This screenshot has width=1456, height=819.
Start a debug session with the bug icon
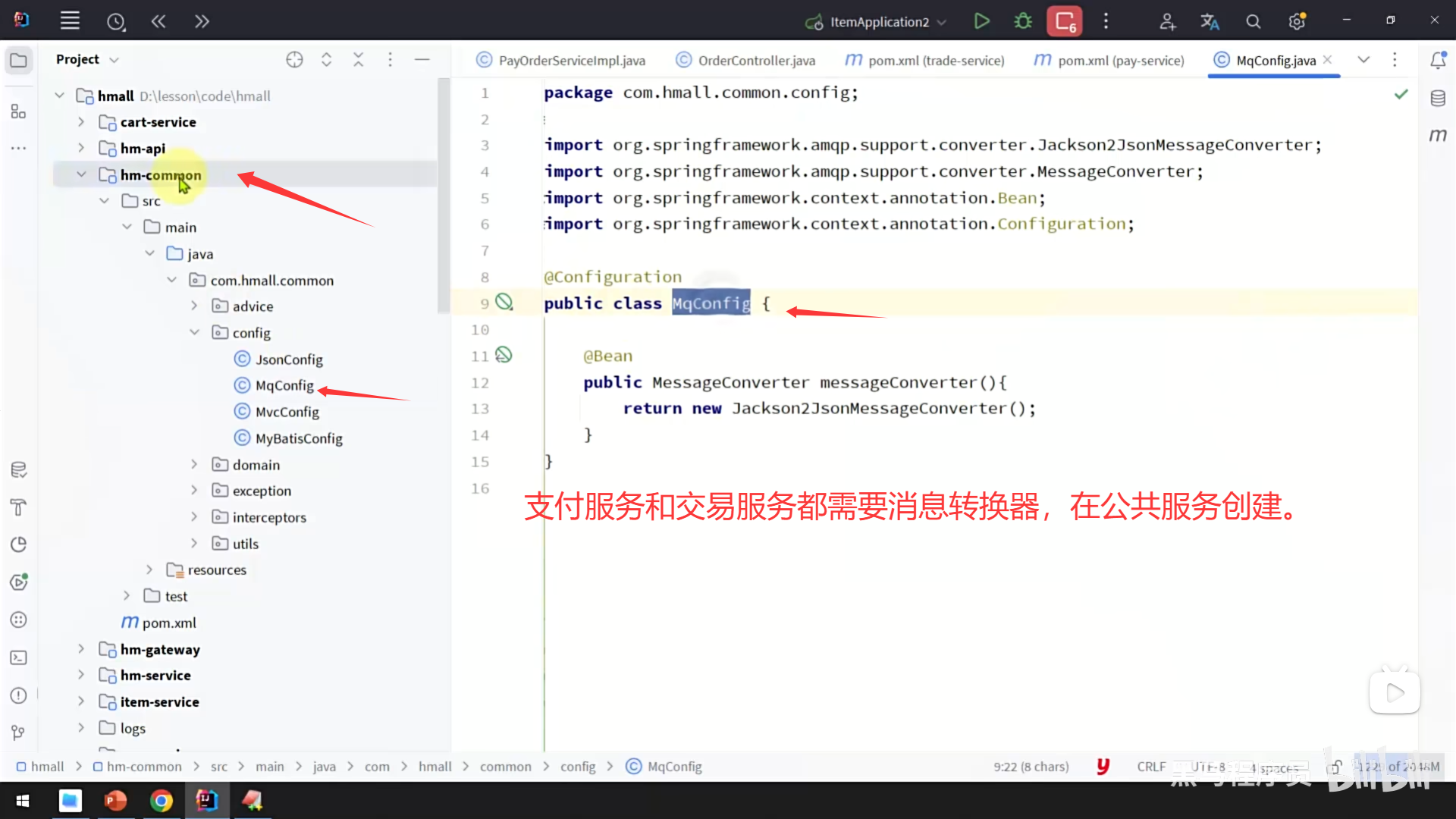[x=1023, y=21]
